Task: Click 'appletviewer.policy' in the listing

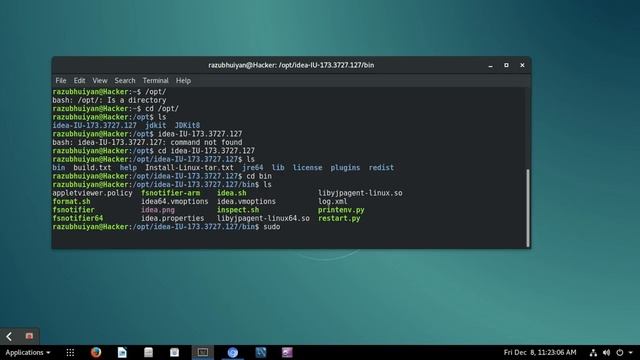Action: coord(92,193)
